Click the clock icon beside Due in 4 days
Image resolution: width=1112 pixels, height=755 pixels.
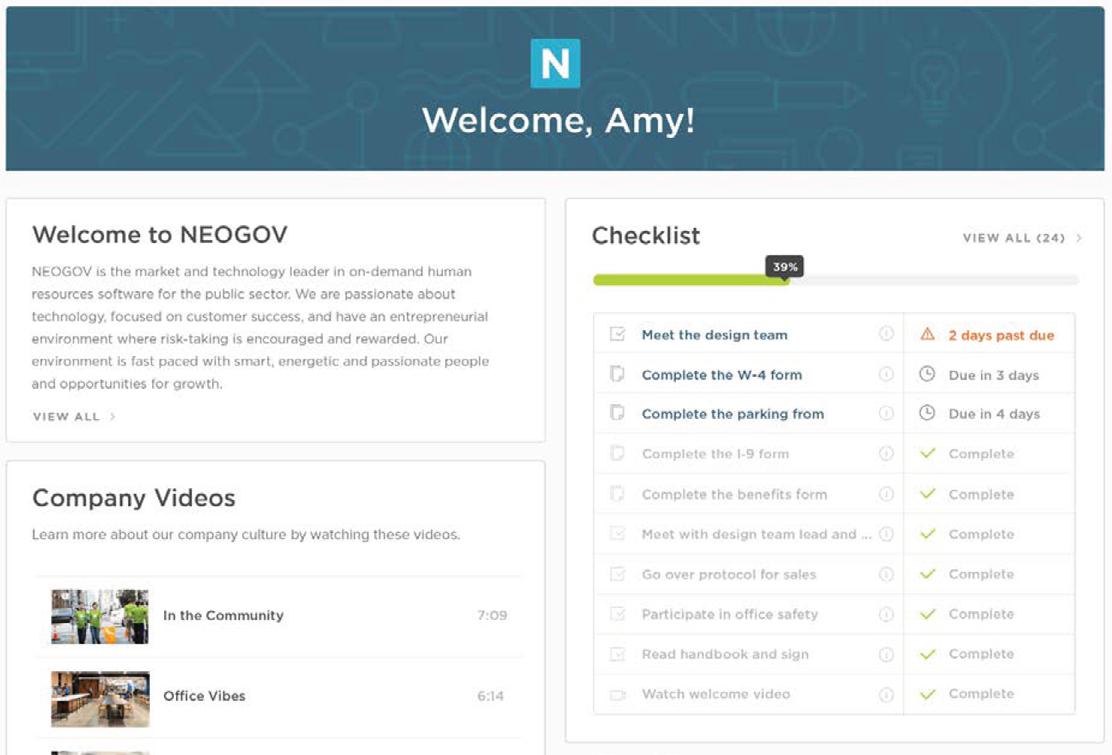tap(927, 413)
